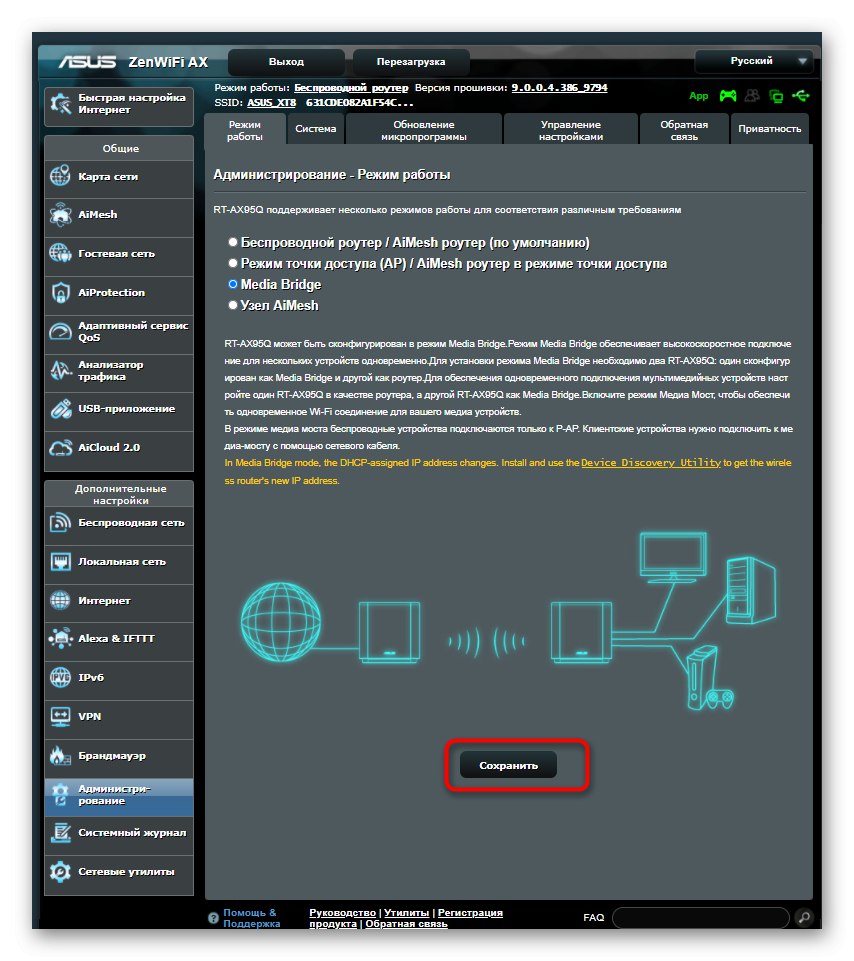Open the Утилиты link in footer
The height and width of the screenshot is (961, 854).
click(x=406, y=913)
